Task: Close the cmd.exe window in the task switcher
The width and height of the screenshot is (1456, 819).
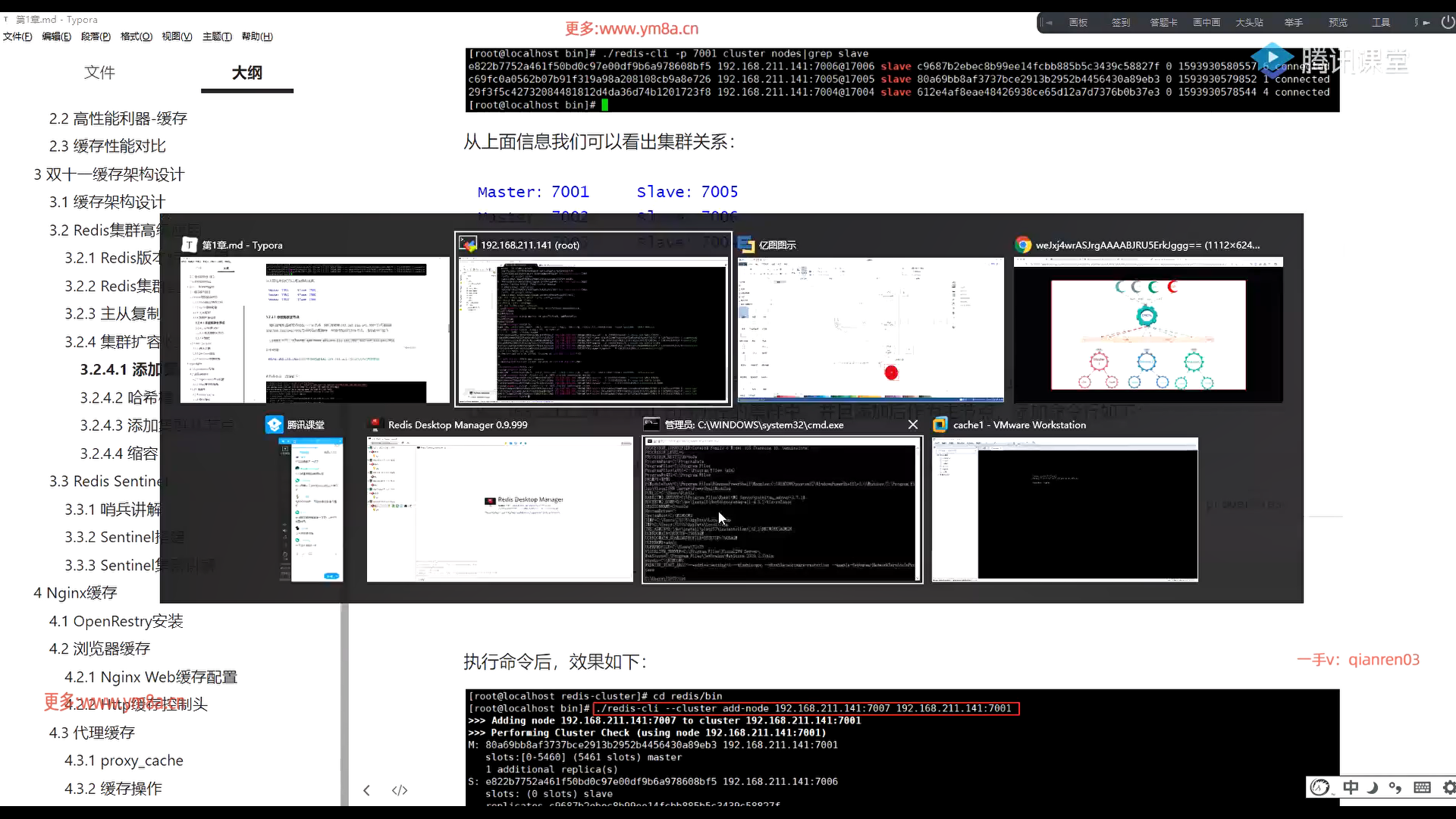Action: 912,425
